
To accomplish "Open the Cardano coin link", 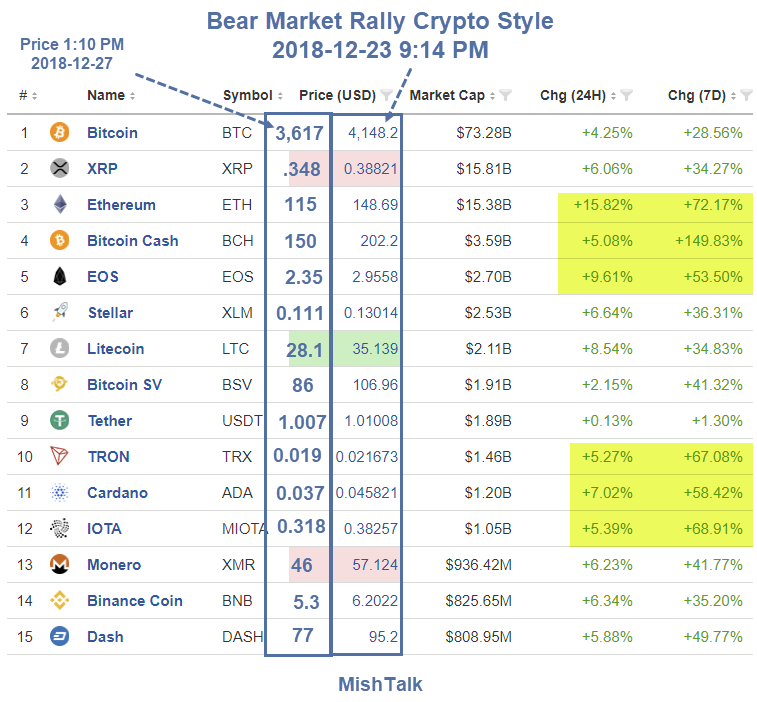I will [117, 493].
